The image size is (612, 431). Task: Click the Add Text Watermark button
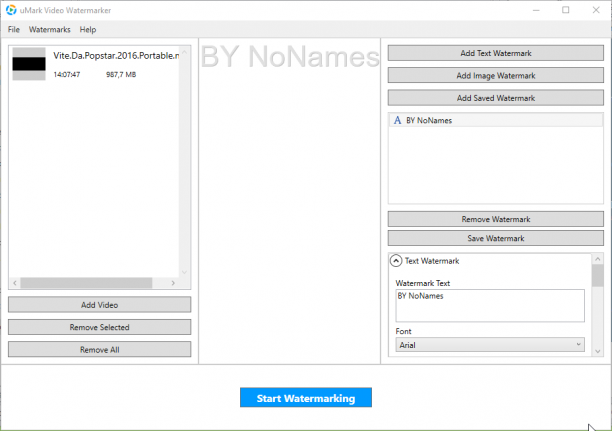click(496, 53)
